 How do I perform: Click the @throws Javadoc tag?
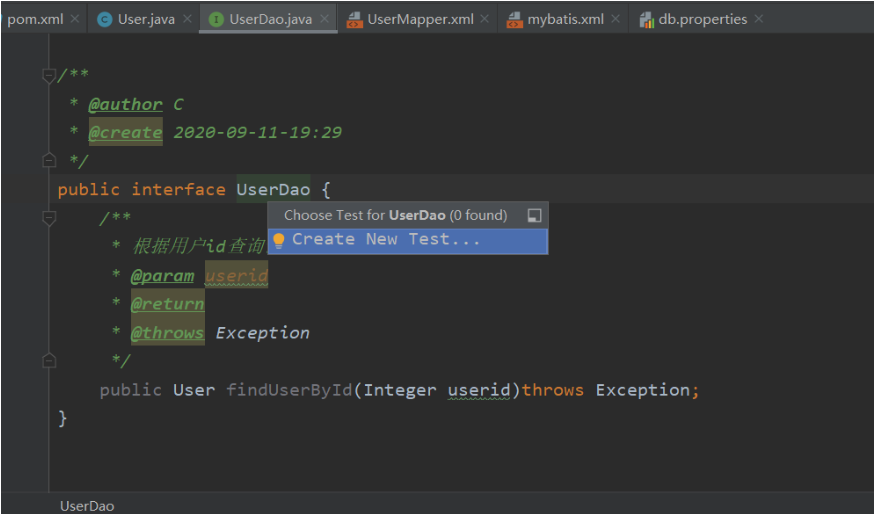(168, 333)
